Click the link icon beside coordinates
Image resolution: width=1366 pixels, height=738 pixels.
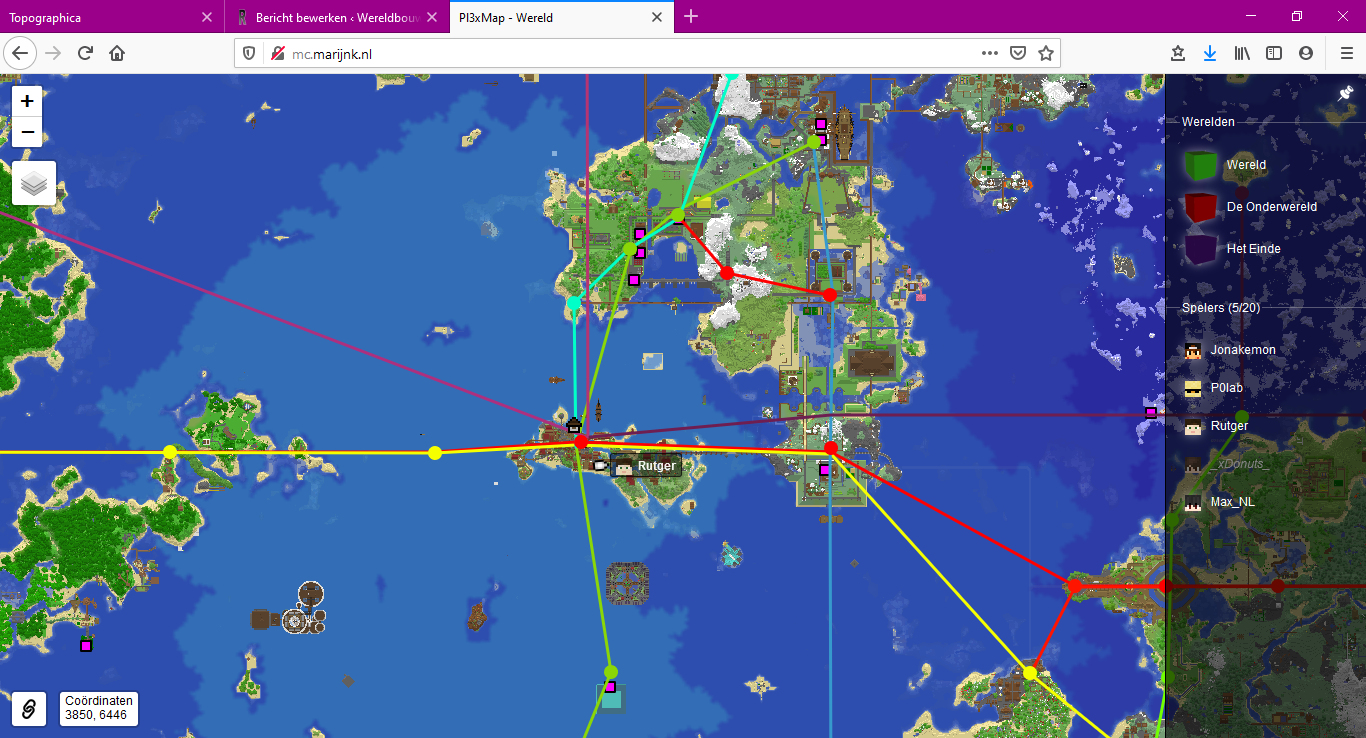(29, 709)
